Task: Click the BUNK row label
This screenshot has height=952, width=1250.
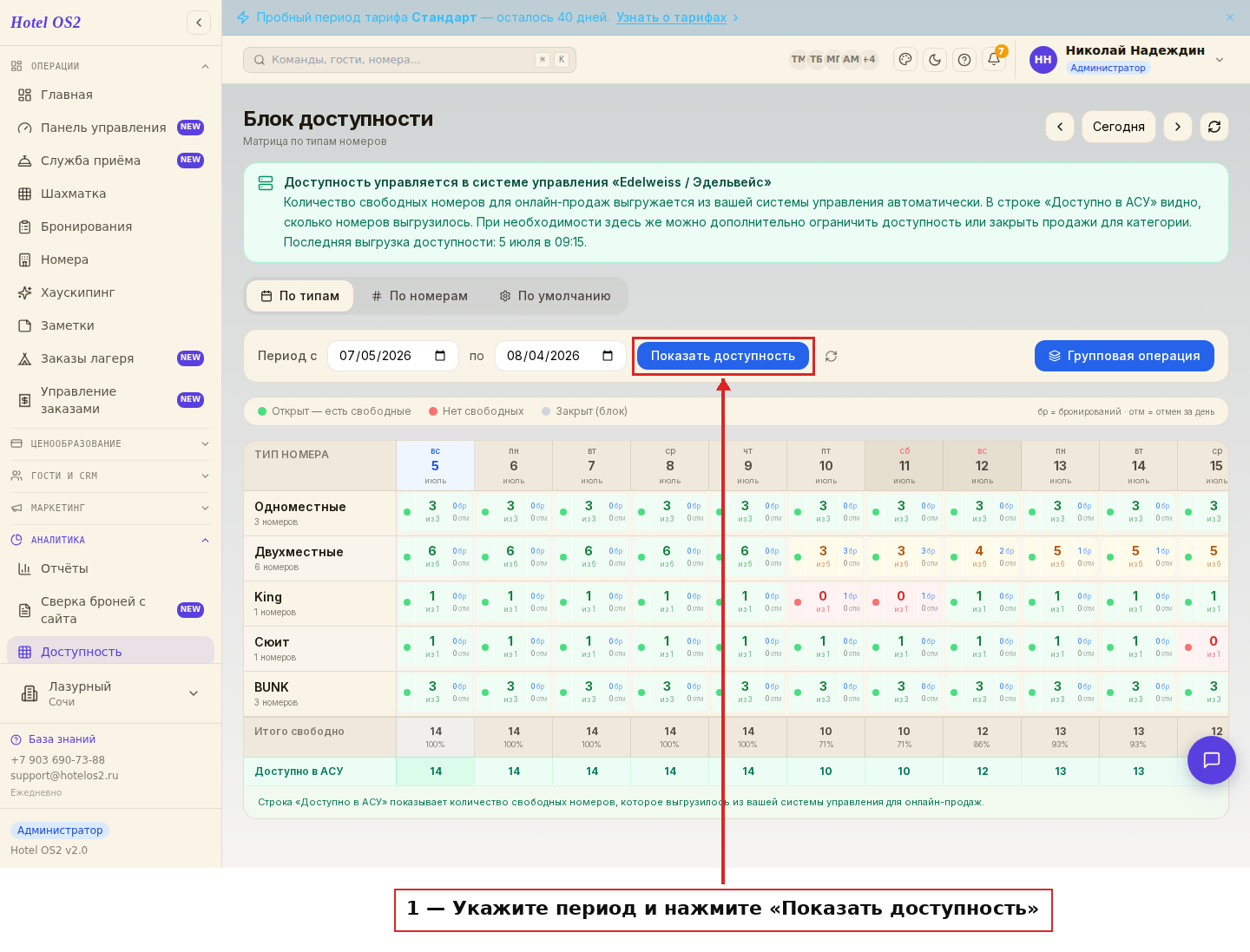Action: click(272, 687)
